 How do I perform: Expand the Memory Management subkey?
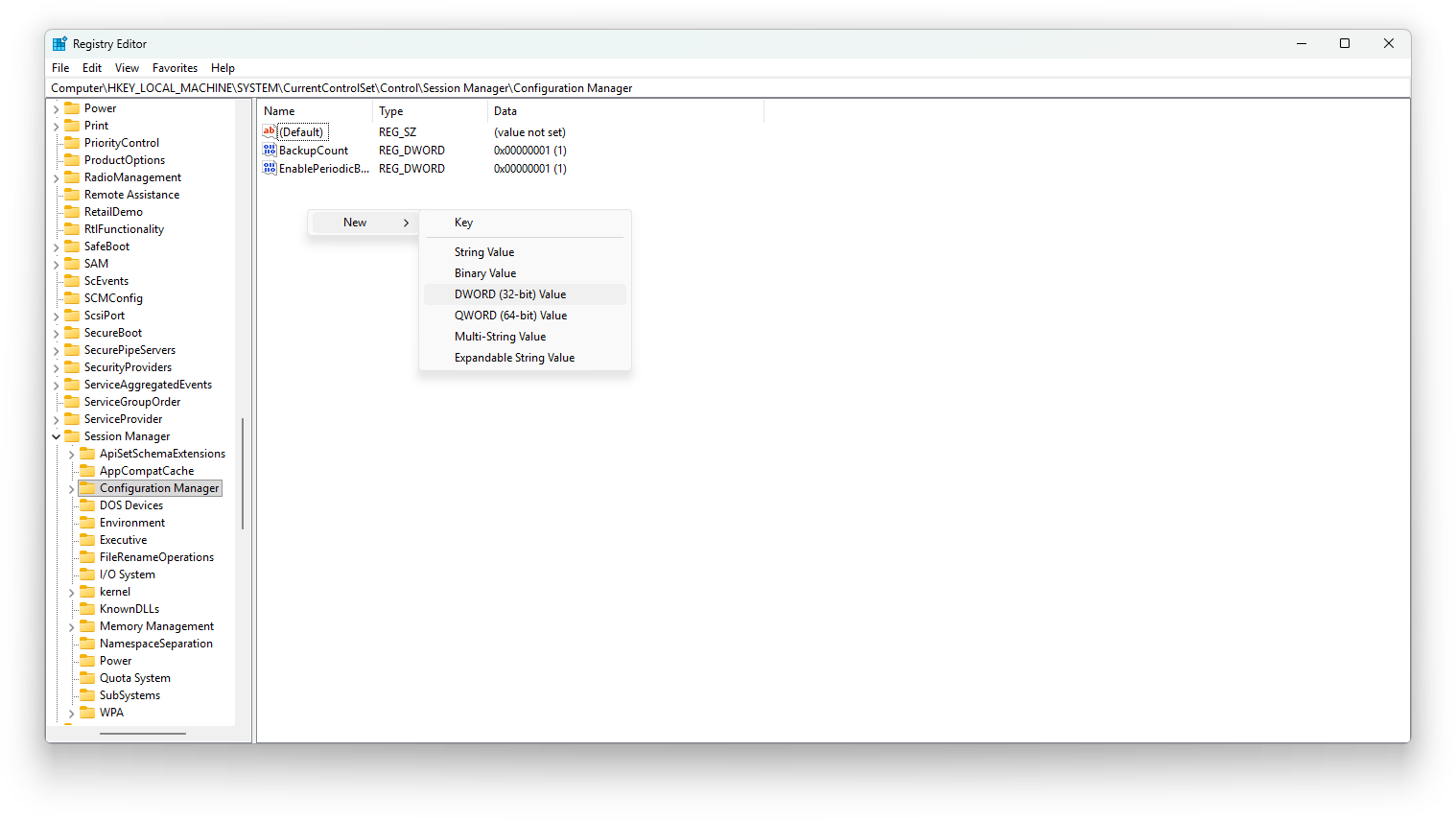[71, 627]
